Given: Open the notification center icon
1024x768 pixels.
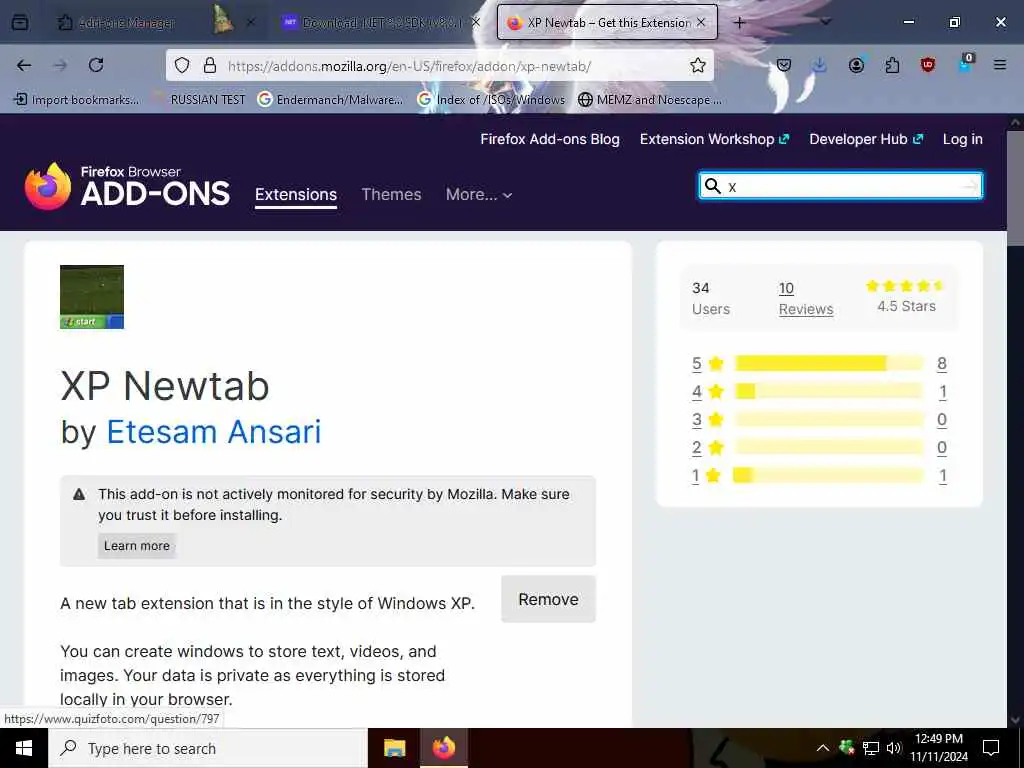Looking at the screenshot, I should pos(991,748).
